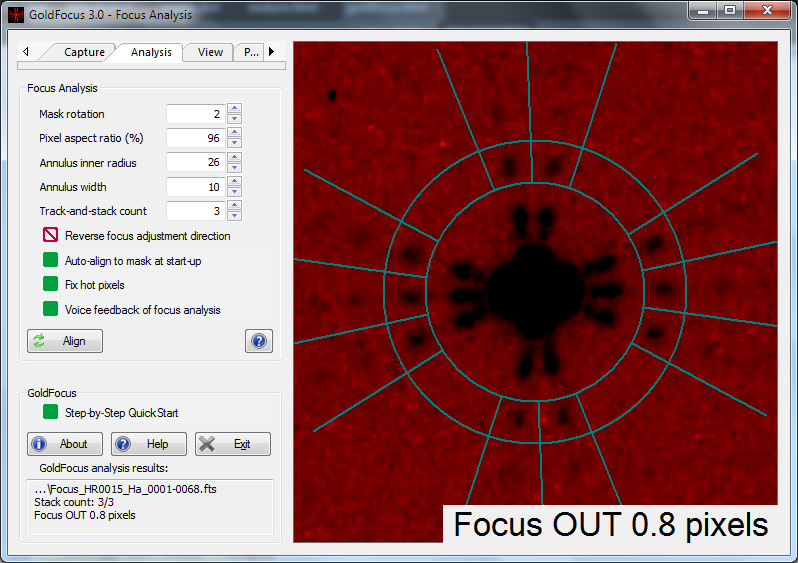Increase Pixel aspect ratio value
798x563 pixels.
[235, 132]
